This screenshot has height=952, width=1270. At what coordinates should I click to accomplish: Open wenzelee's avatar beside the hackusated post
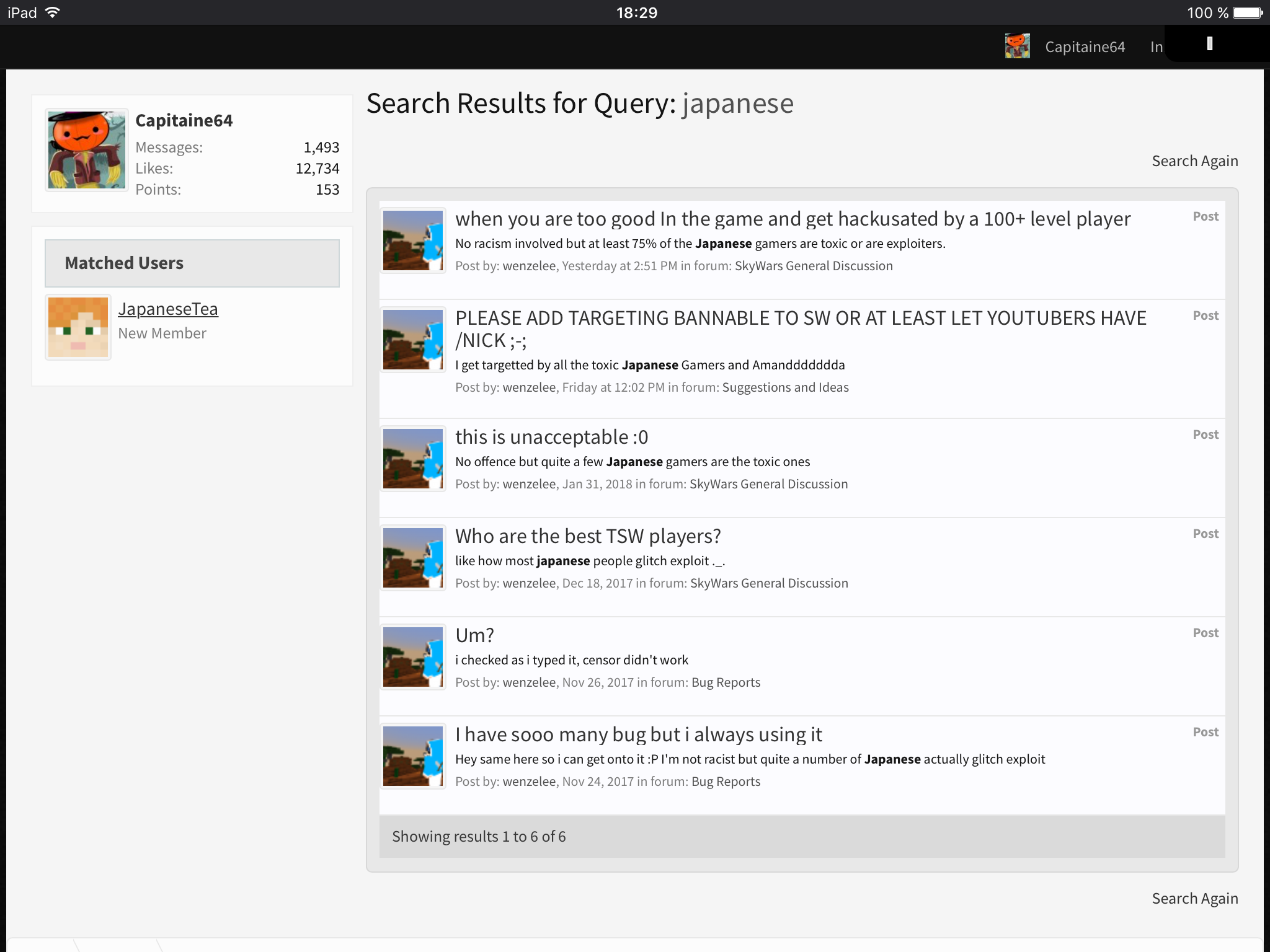[x=413, y=240]
